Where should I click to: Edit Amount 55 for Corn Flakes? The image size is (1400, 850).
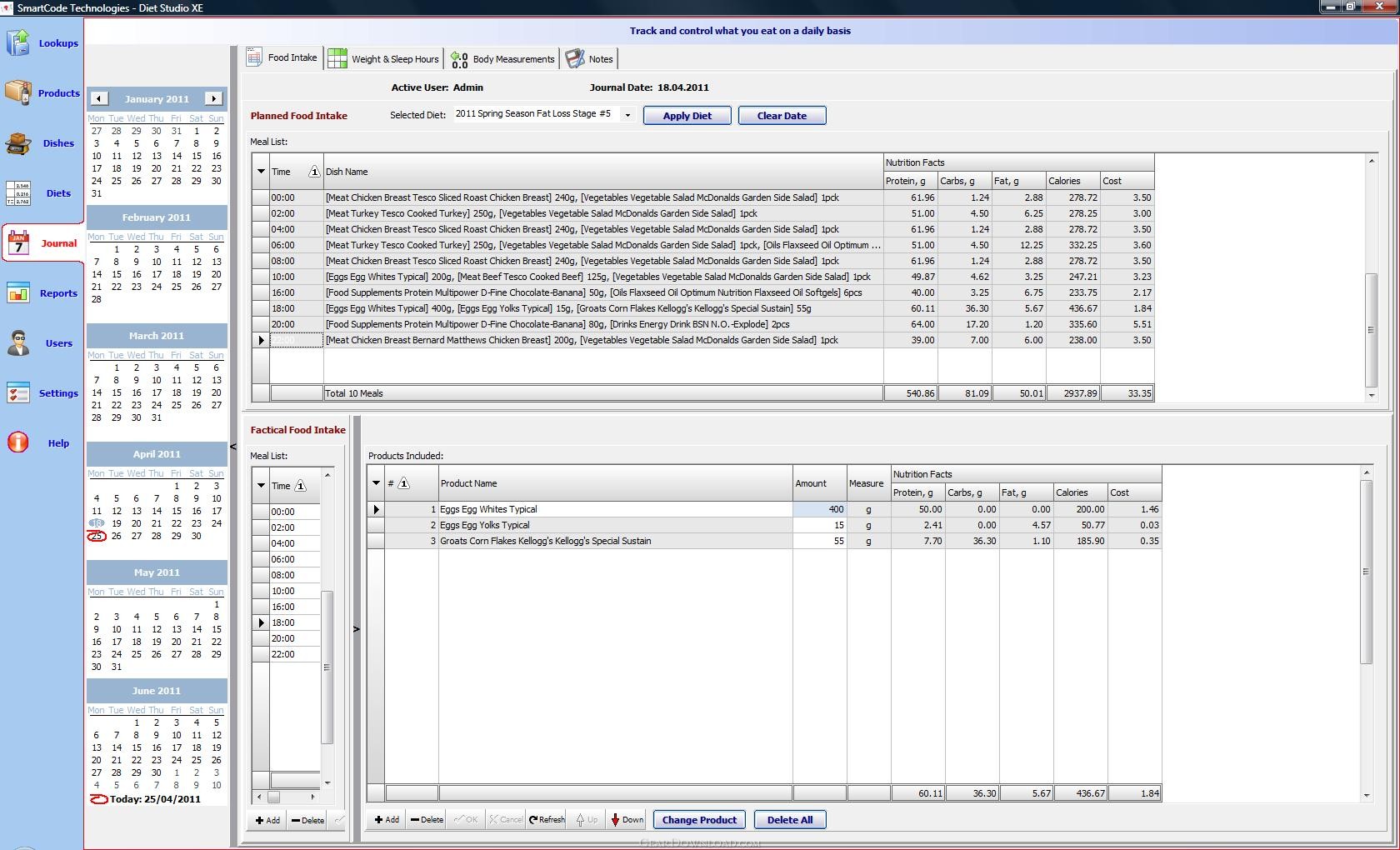820,541
